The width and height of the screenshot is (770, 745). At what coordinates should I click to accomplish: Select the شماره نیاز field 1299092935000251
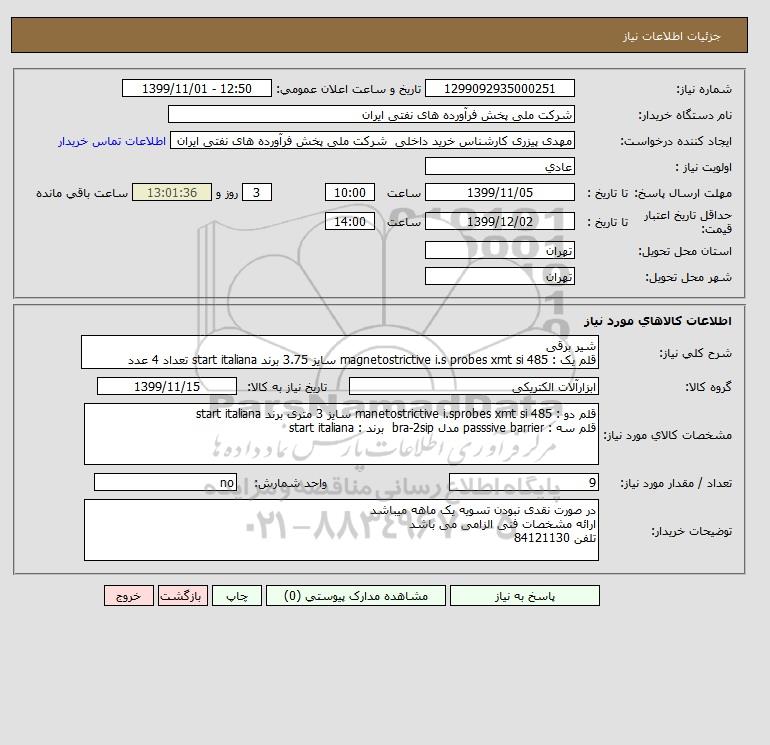[x=499, y=89]
